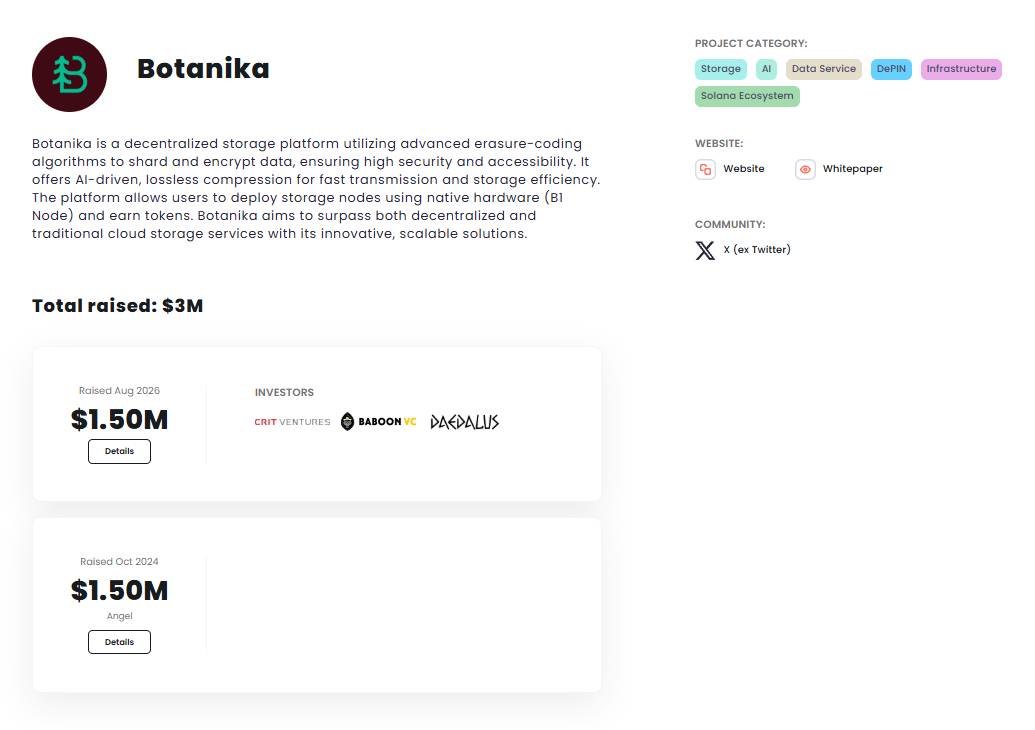Click the $1.50M amount raised Aug 2026
The width and height of the screenshot is (1035, 730).
[x=119, y=420]
